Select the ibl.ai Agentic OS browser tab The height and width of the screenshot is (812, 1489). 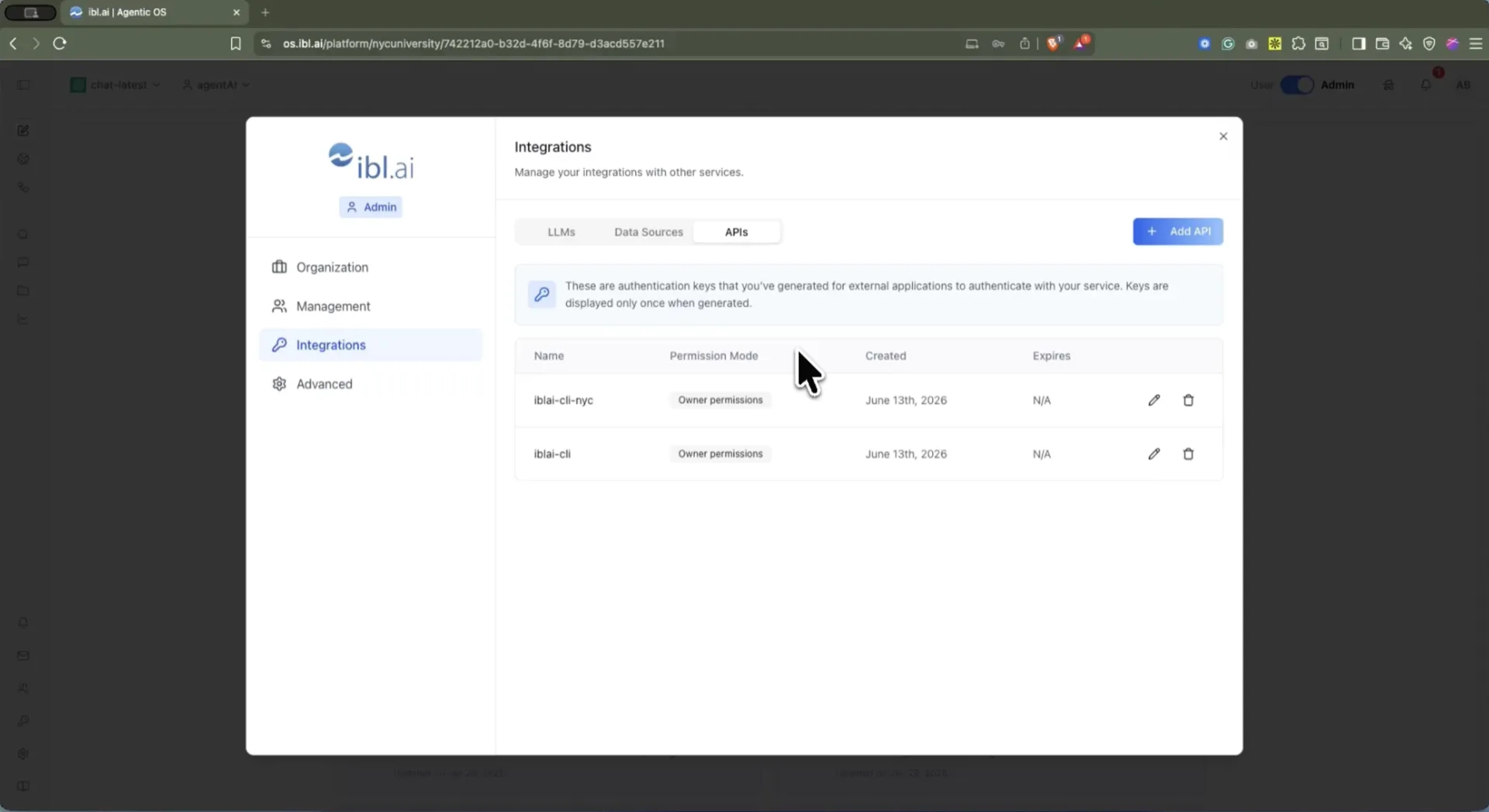coord(154,12)
